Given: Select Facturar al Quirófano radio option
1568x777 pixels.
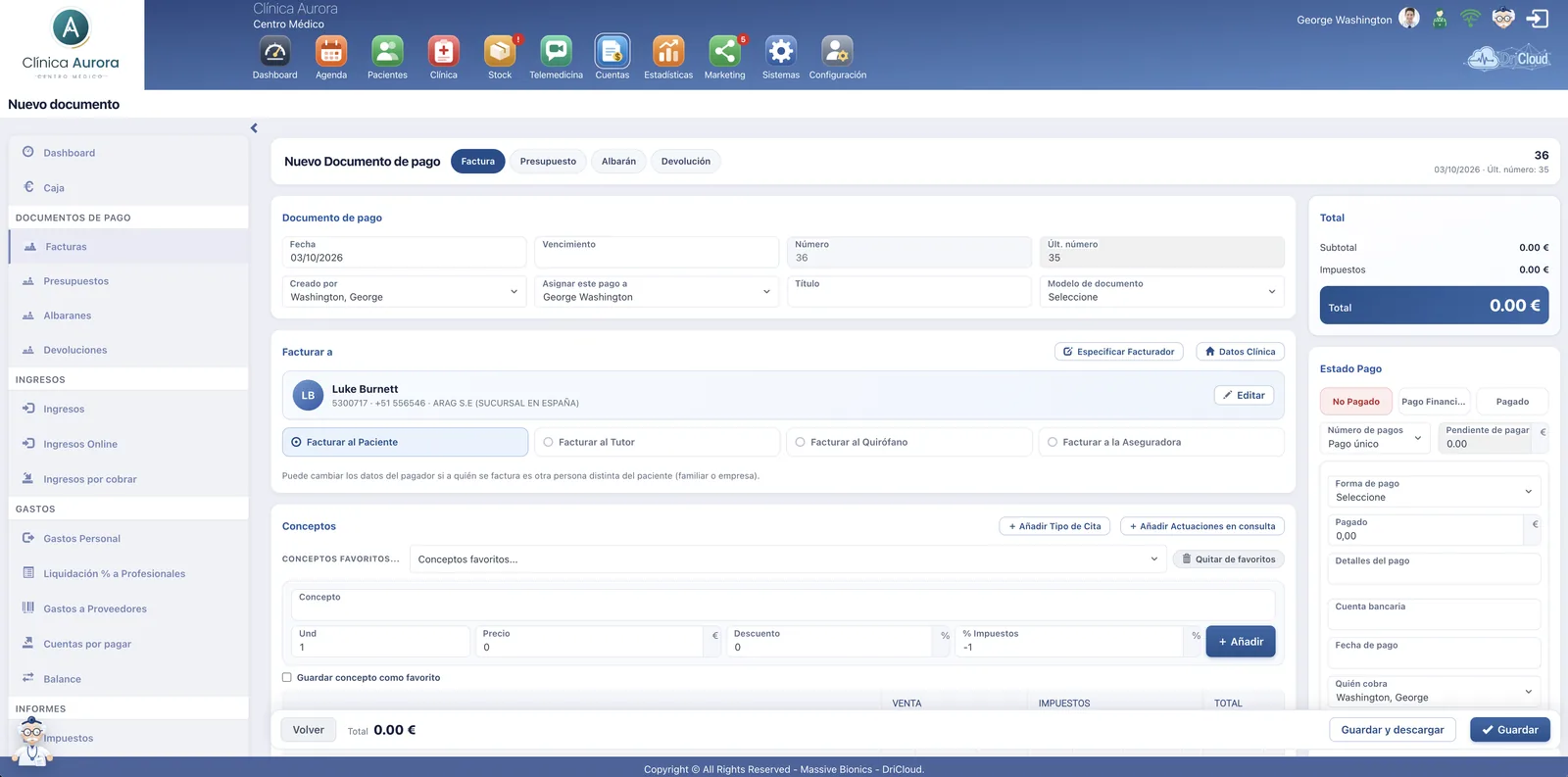Looking at the screenshot, I should coord(909,442).
